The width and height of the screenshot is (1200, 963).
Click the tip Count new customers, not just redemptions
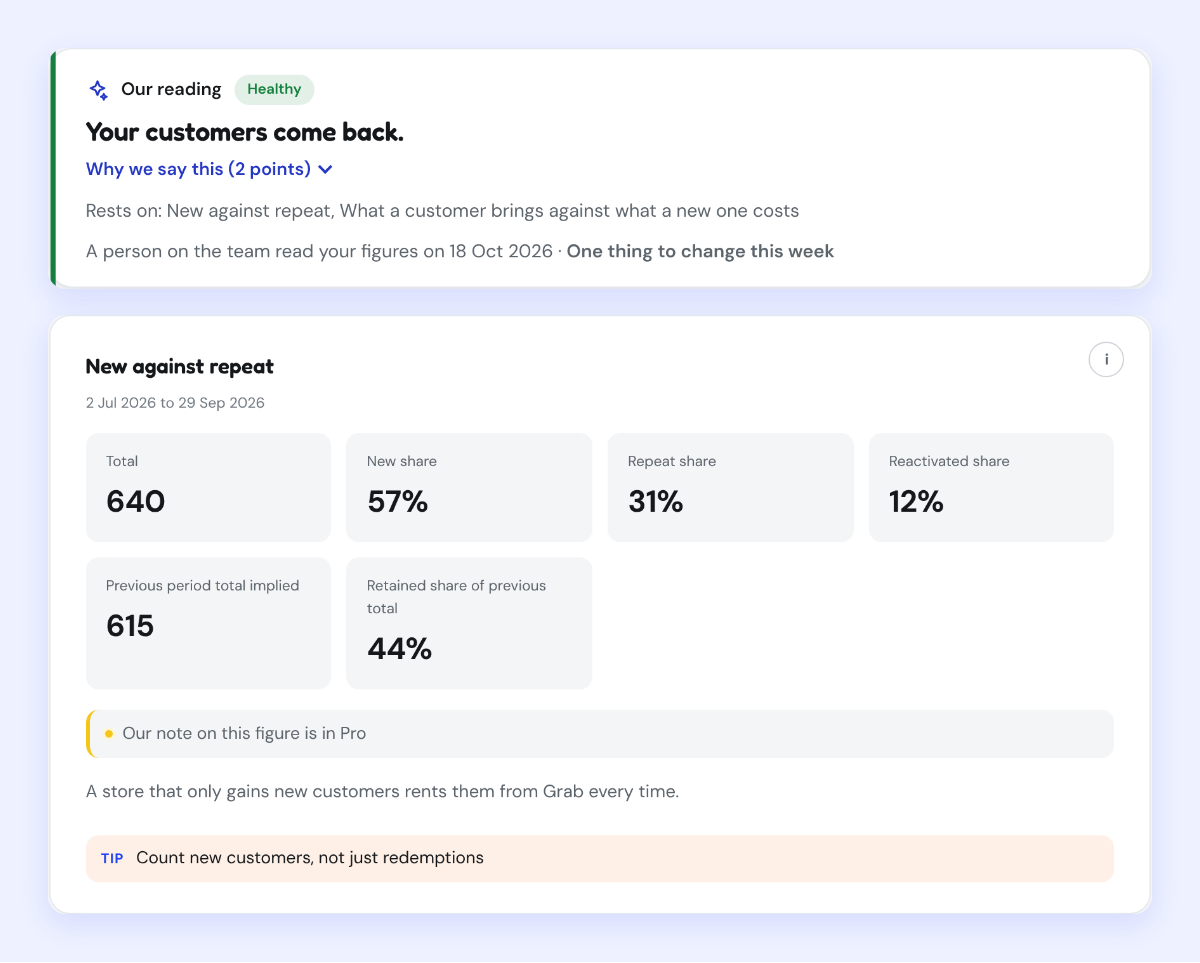coord(310,858)
